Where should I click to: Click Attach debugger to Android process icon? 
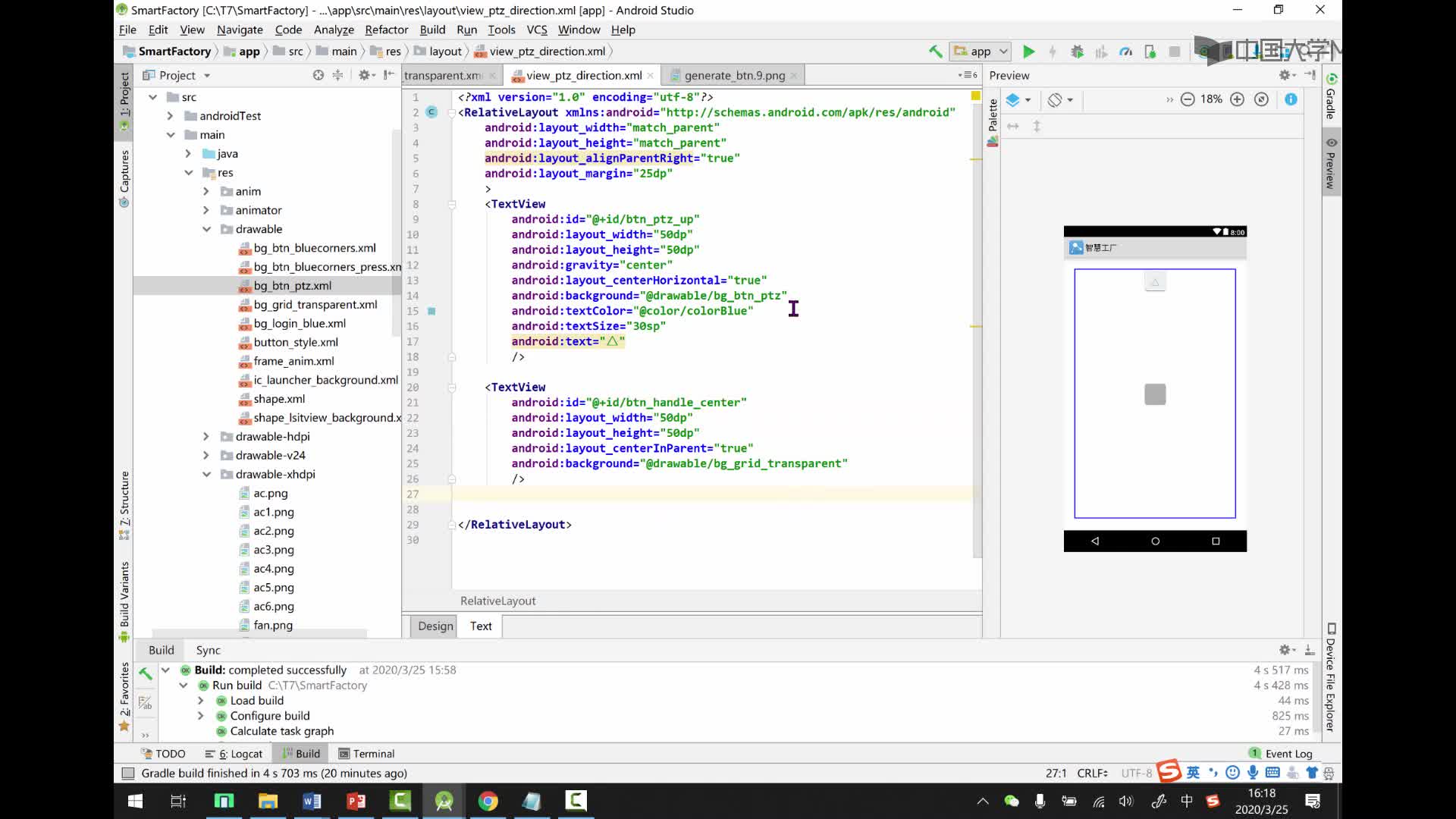coord(1150,52)
